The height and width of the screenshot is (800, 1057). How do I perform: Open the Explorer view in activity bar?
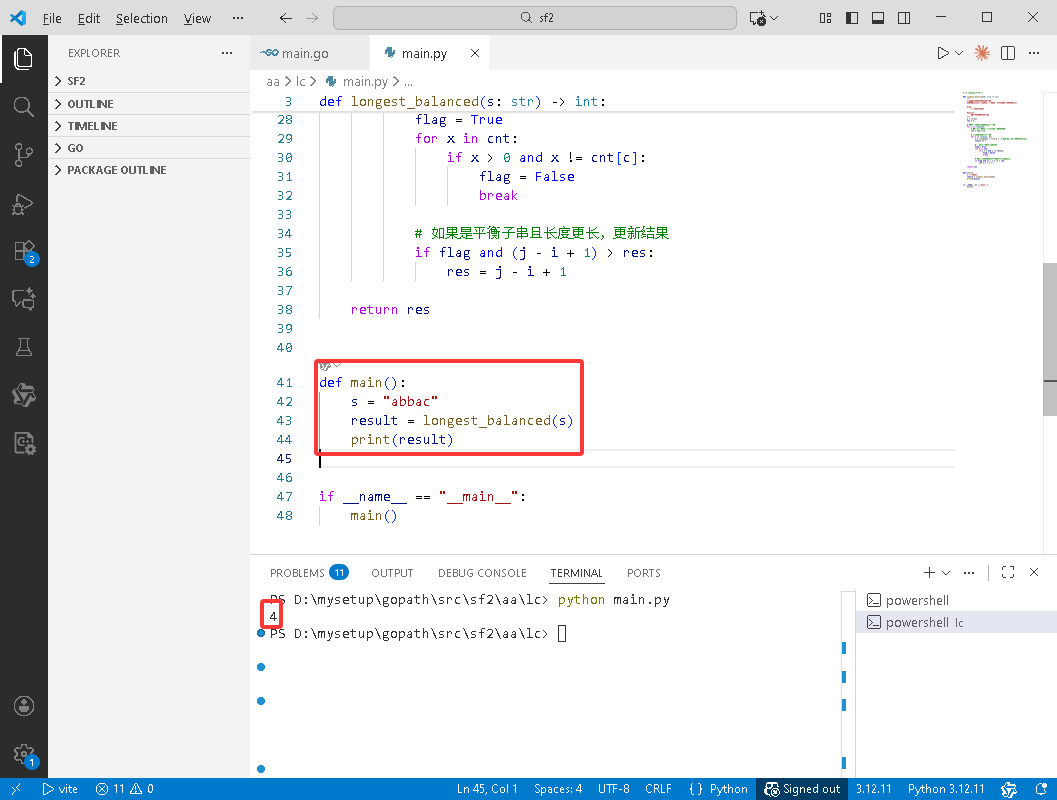click(x=24, y=59)
